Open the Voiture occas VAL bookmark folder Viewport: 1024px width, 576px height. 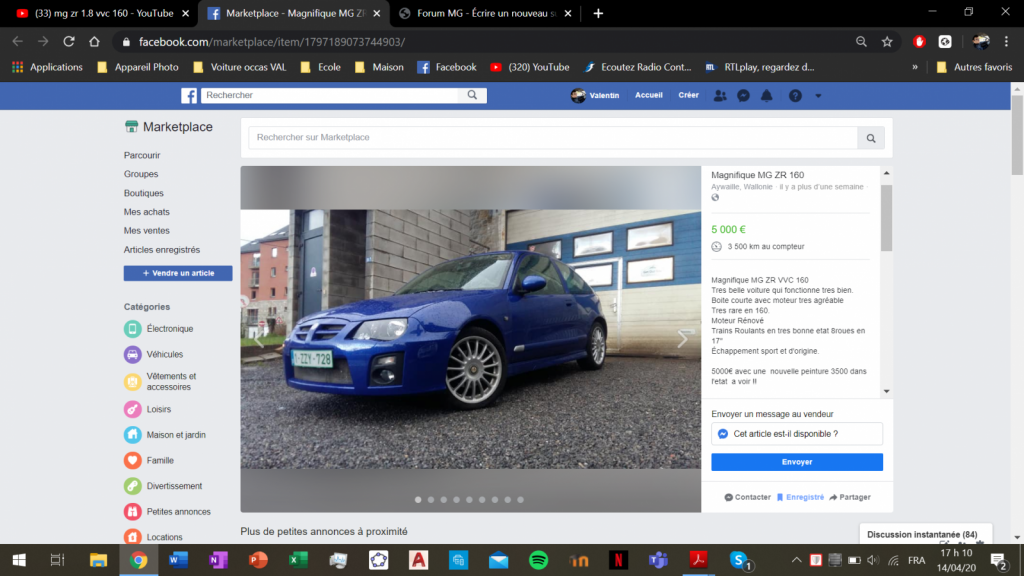coord(240,67)
